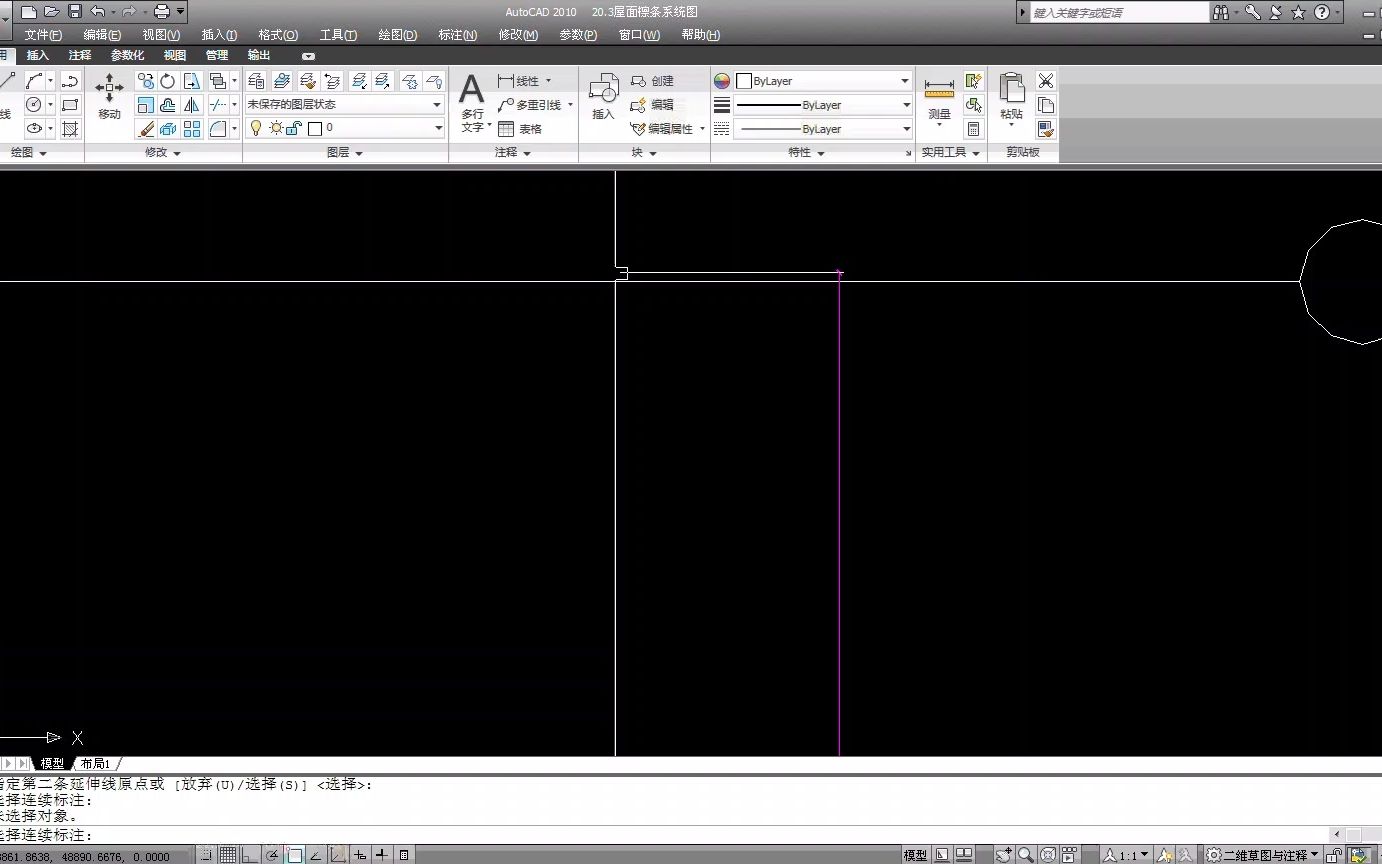The width and height of the screenshot is (1382, 864).
Task: Toggle the layer Lock/Unlock padlock
Action: pyautogui.click(x=291, y=128)
